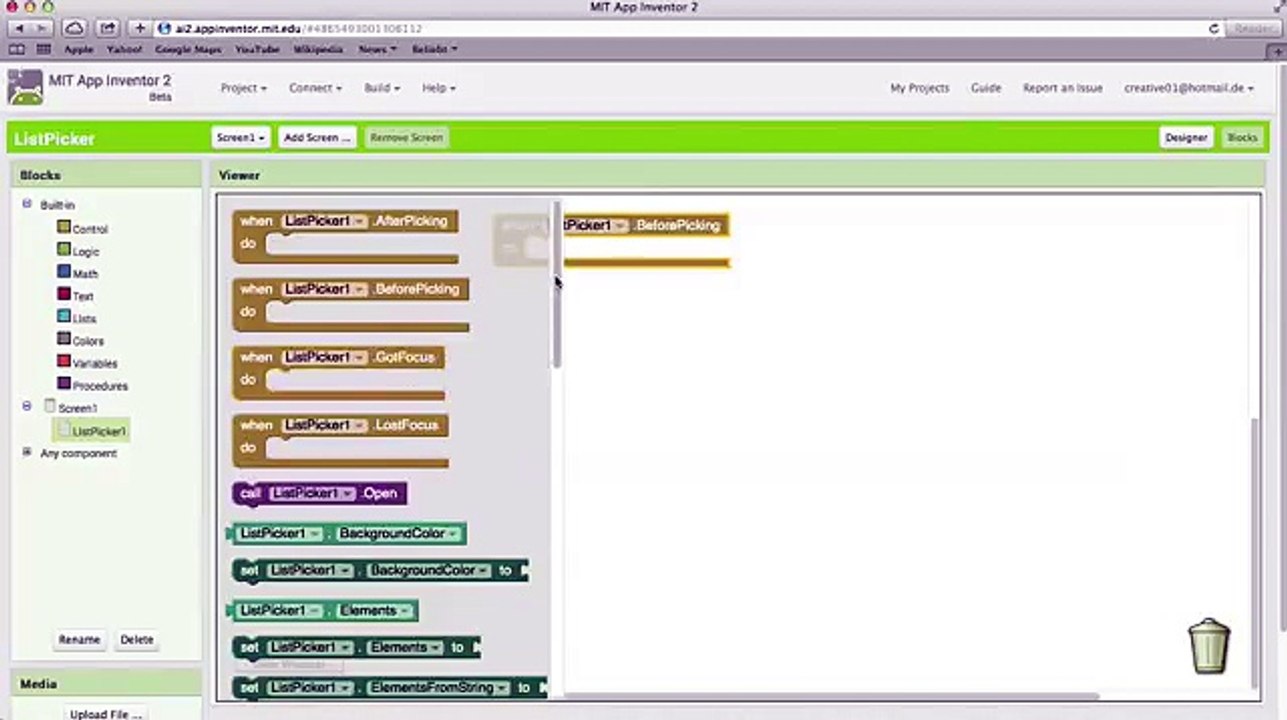Screen dimensions: 1287x720
Task: Open the account email dropdown
Action: coord(1189,88)
